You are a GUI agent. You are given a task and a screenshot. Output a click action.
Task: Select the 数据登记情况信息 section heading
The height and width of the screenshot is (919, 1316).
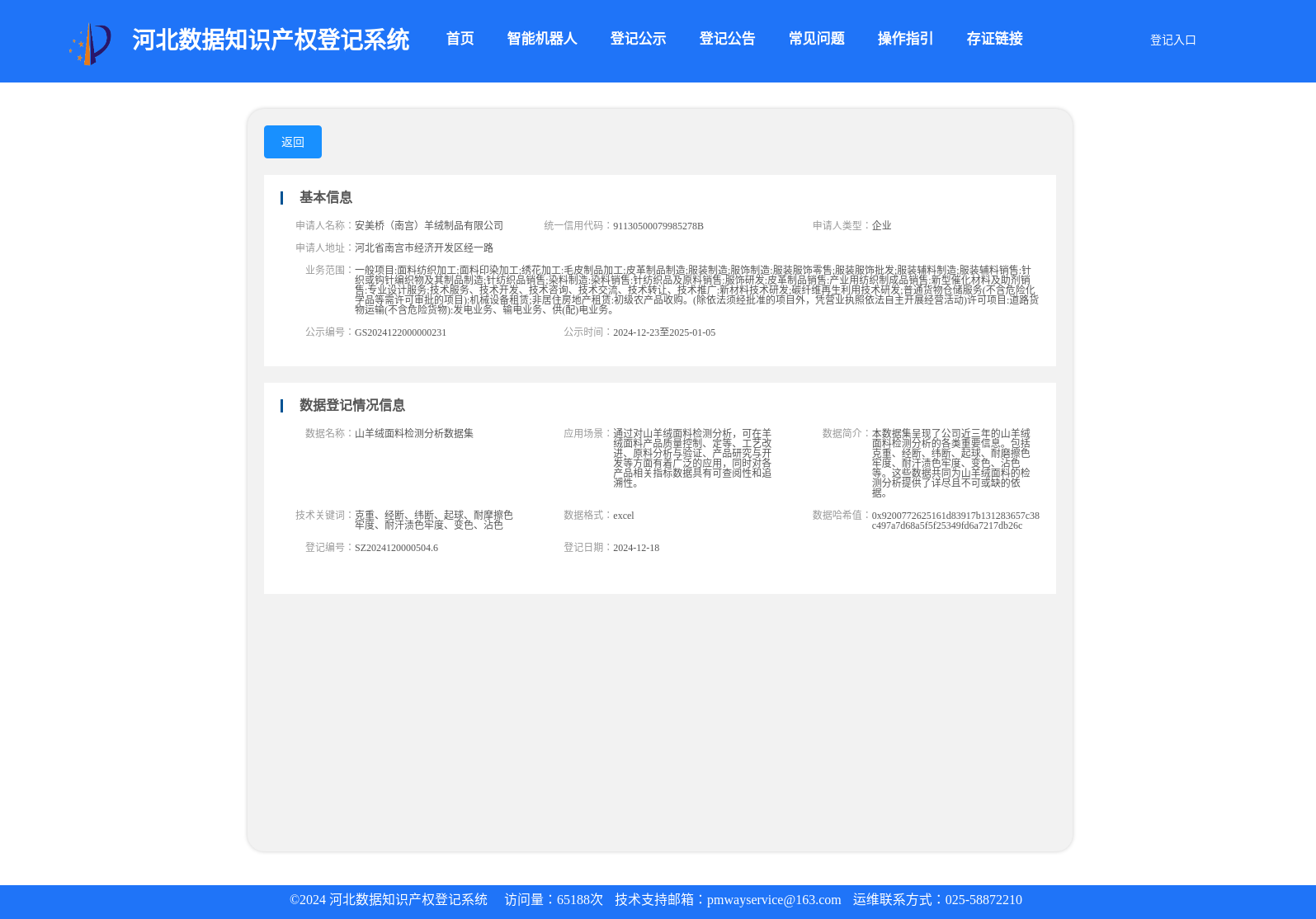coord(351,405)
